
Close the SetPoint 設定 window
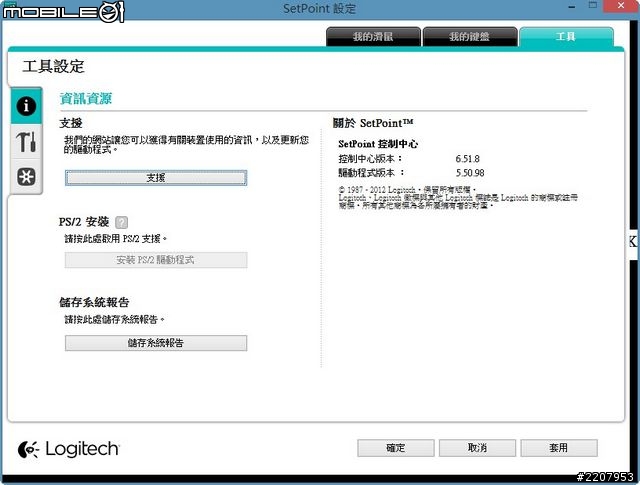point(621,6)
